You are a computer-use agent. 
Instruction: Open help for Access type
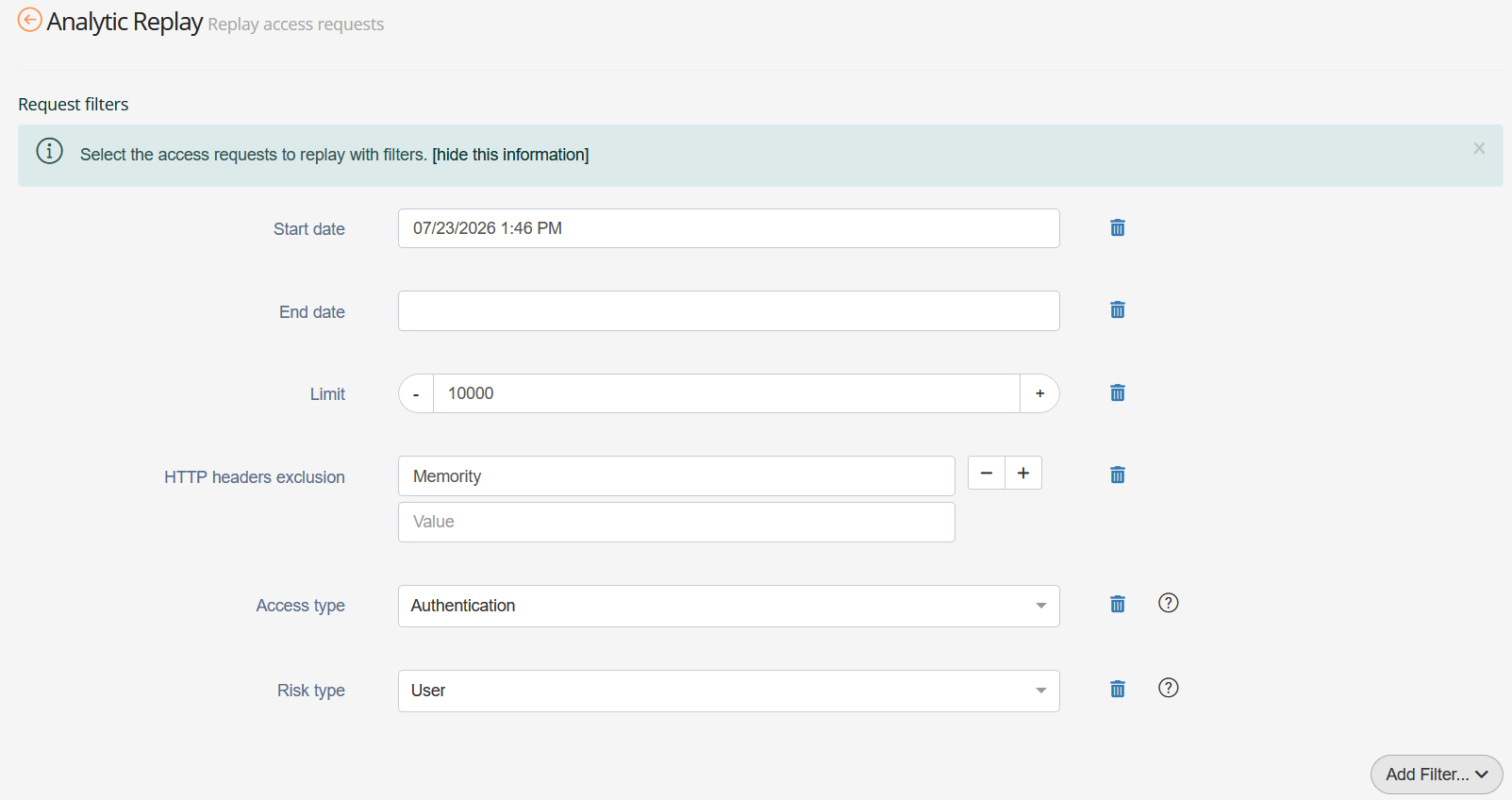[1169, 603]
